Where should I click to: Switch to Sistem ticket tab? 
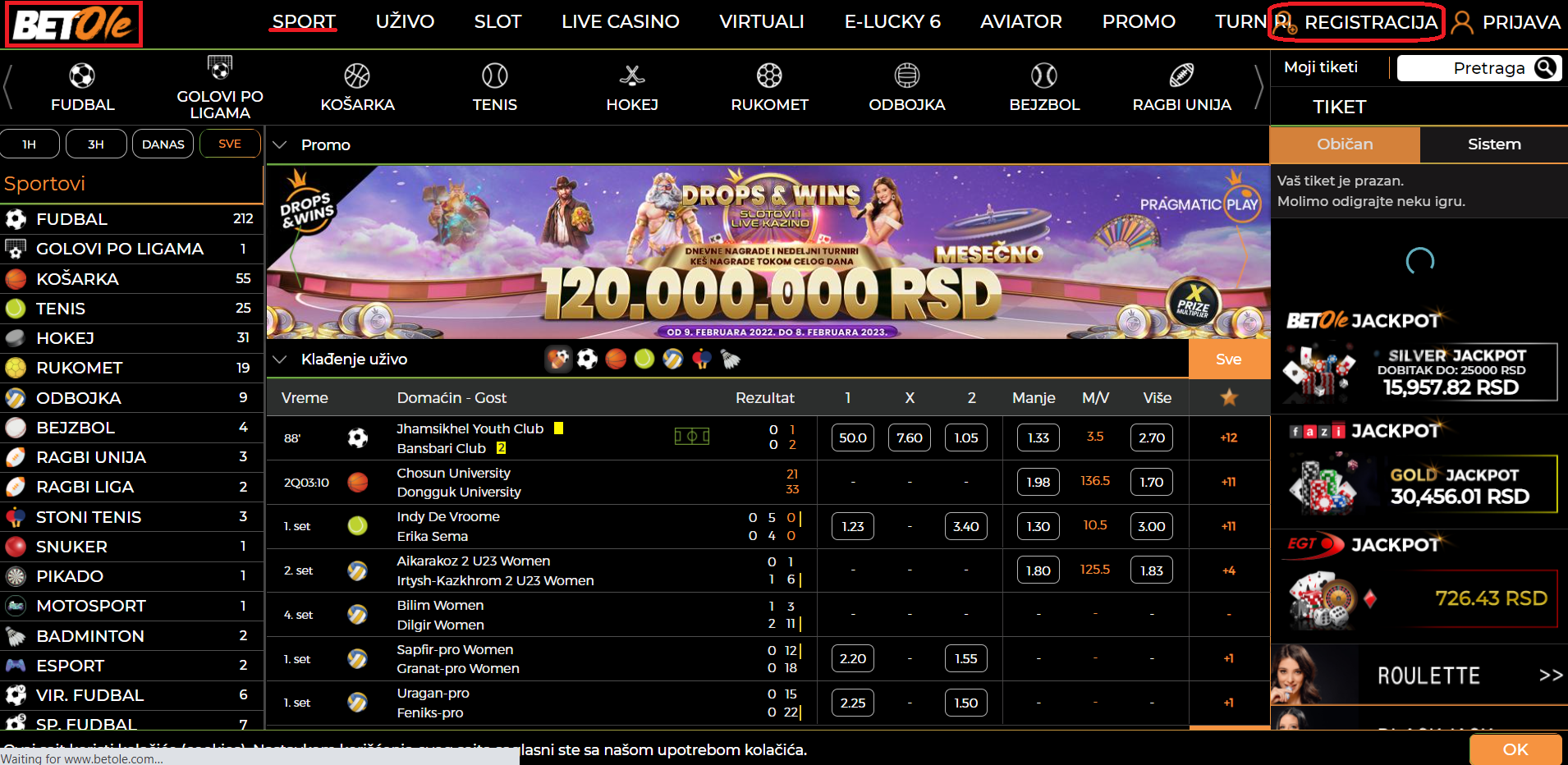(1494, 144)
